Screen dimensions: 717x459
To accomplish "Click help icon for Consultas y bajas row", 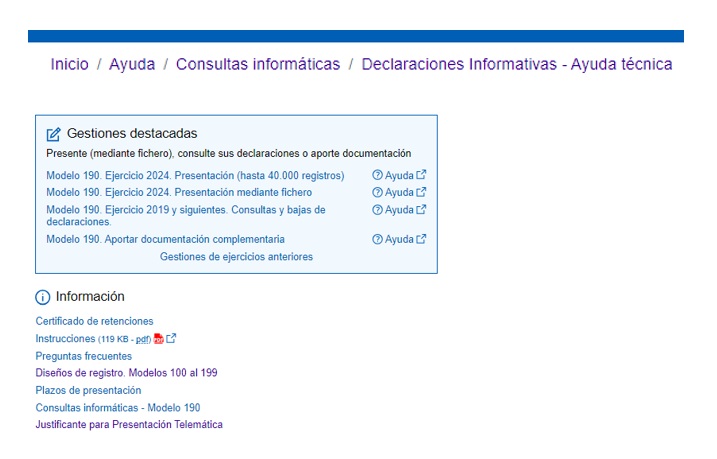I will tap(377, 210).
